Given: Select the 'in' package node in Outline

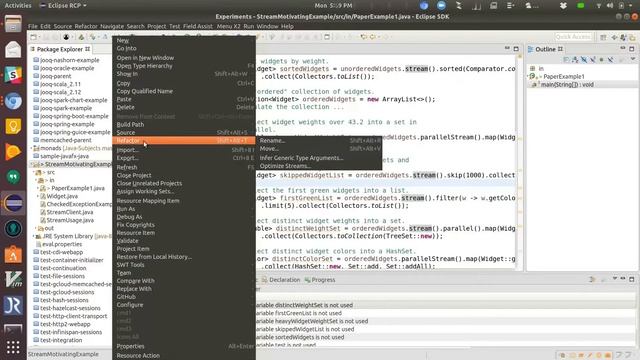Looking at the screenshot, I should pos(541,69).
